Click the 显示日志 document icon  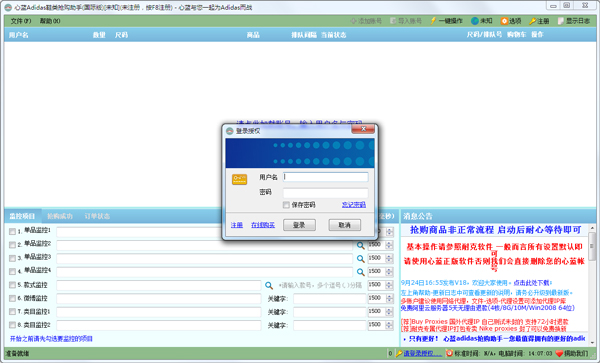pos(561,21)
